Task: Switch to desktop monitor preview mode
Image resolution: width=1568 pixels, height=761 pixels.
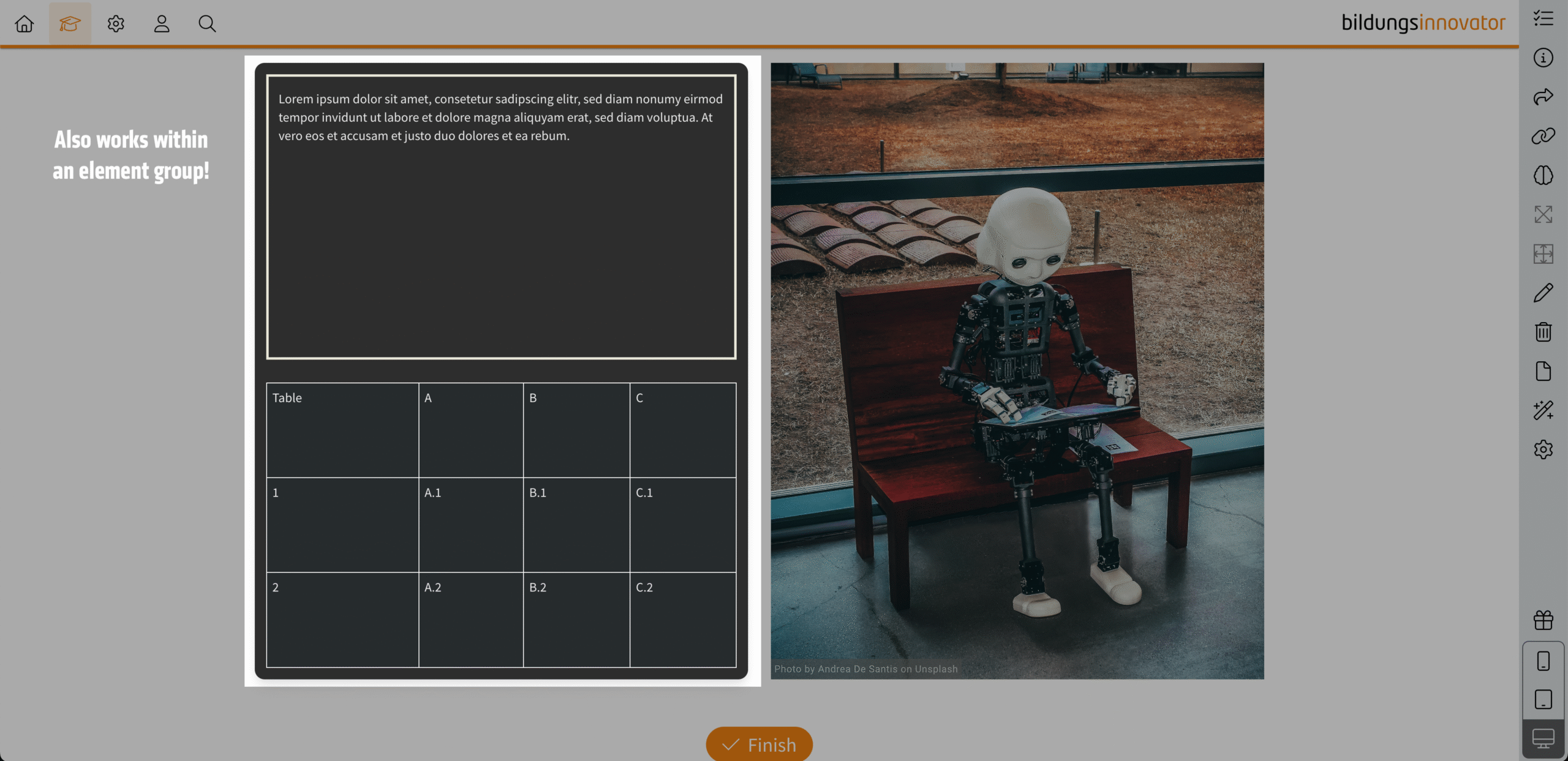Action: [1543, 738]
